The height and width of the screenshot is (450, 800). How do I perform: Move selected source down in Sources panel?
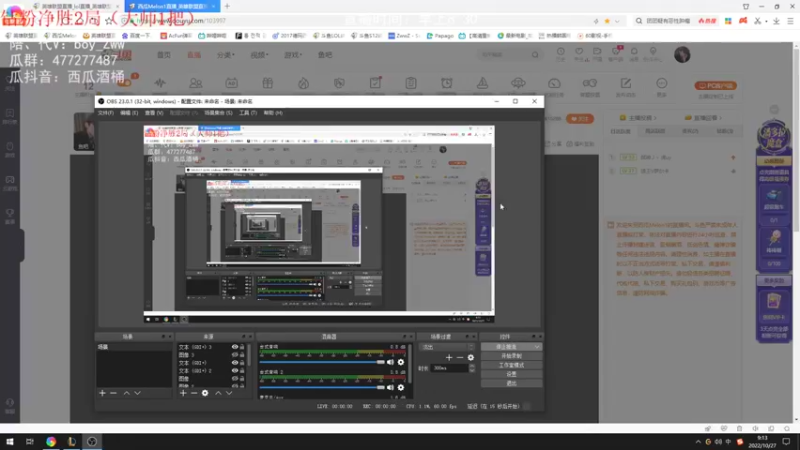(x=229, y=393)
